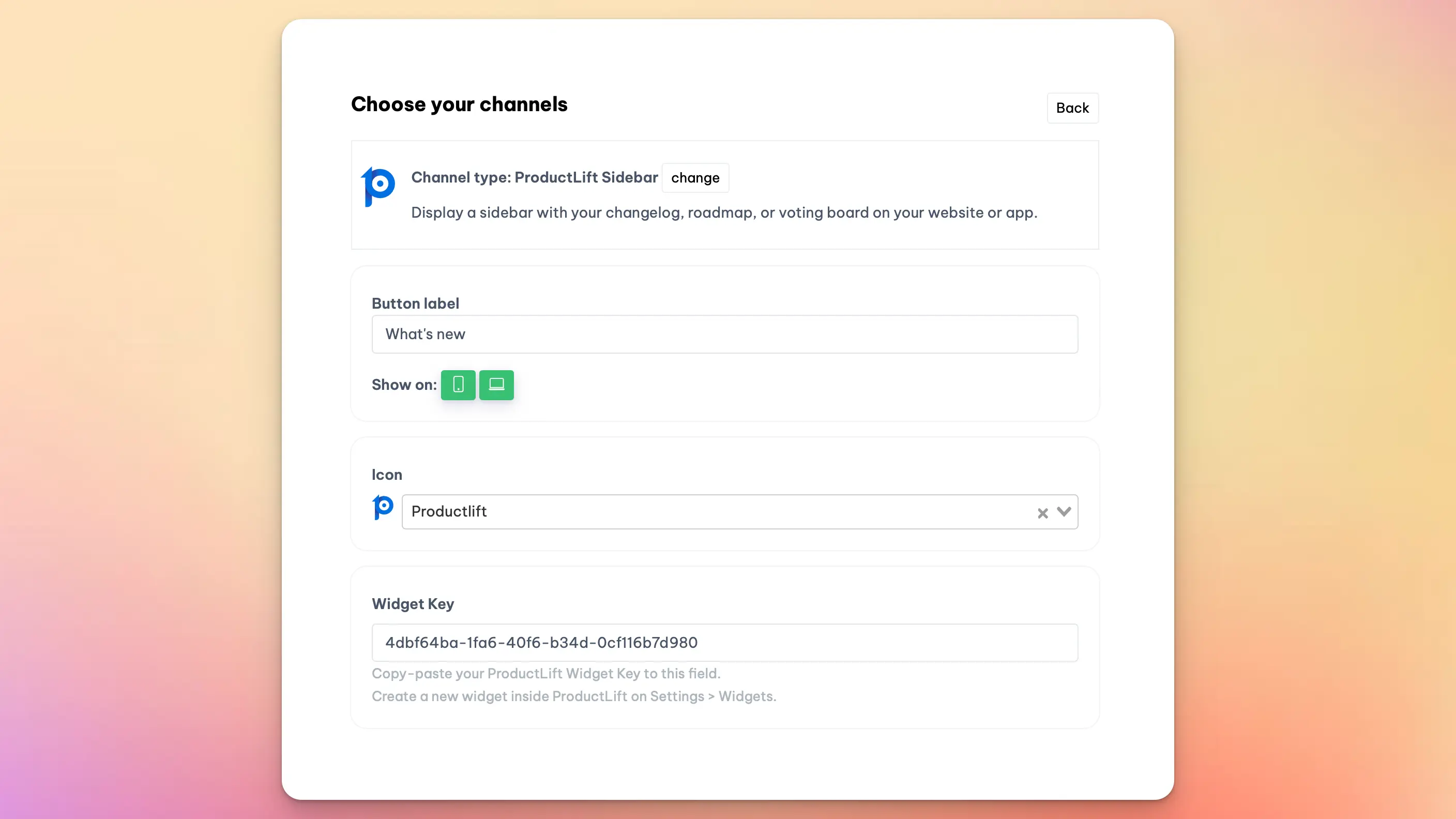Click the "Channel type: ProductLift Sidebar" title
Viewport: 1456px width, 819px height.
pos(534,177)
